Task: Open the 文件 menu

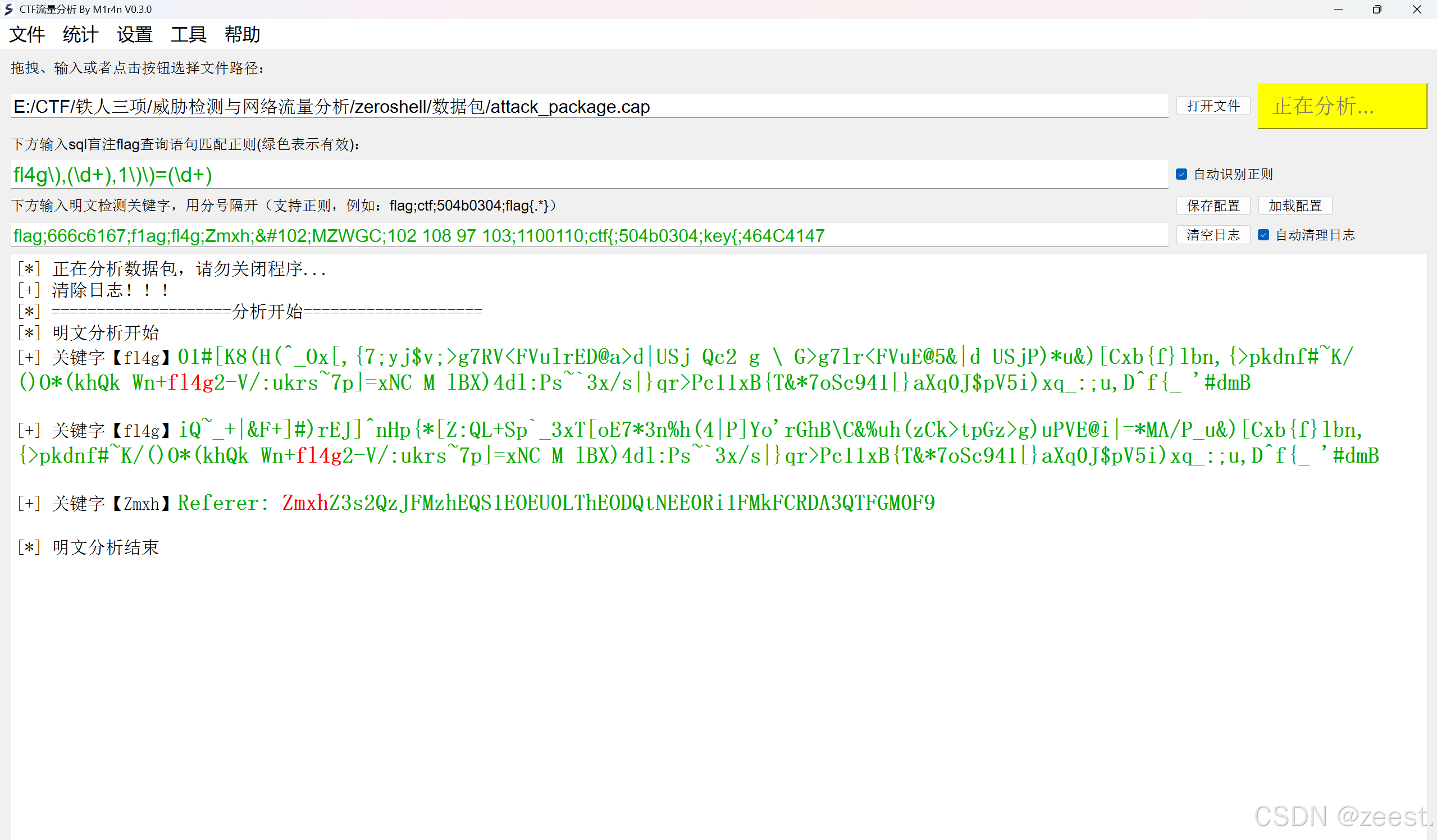Action: [x=27, y=34]
